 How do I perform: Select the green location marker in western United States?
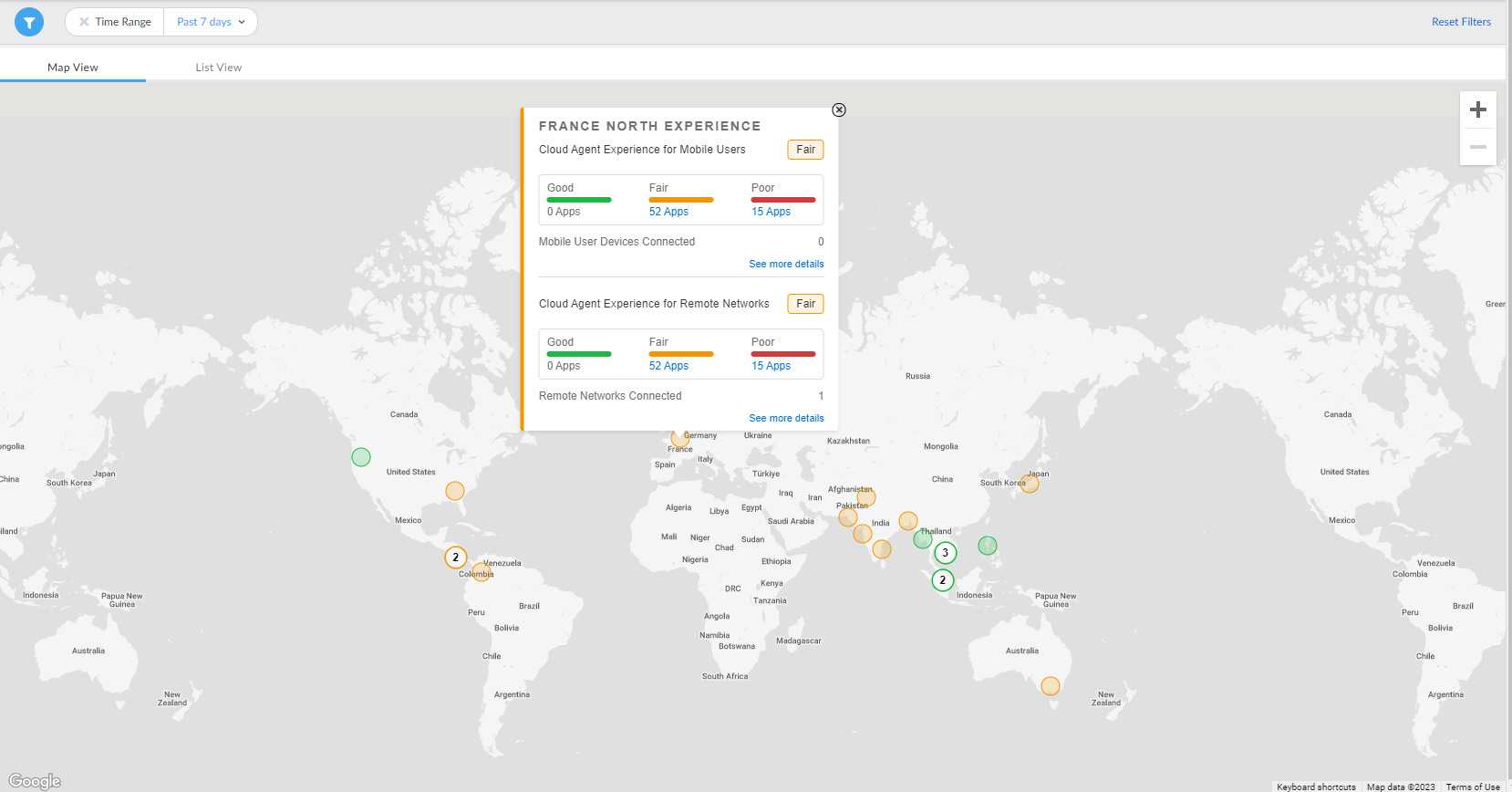point(361,457)
